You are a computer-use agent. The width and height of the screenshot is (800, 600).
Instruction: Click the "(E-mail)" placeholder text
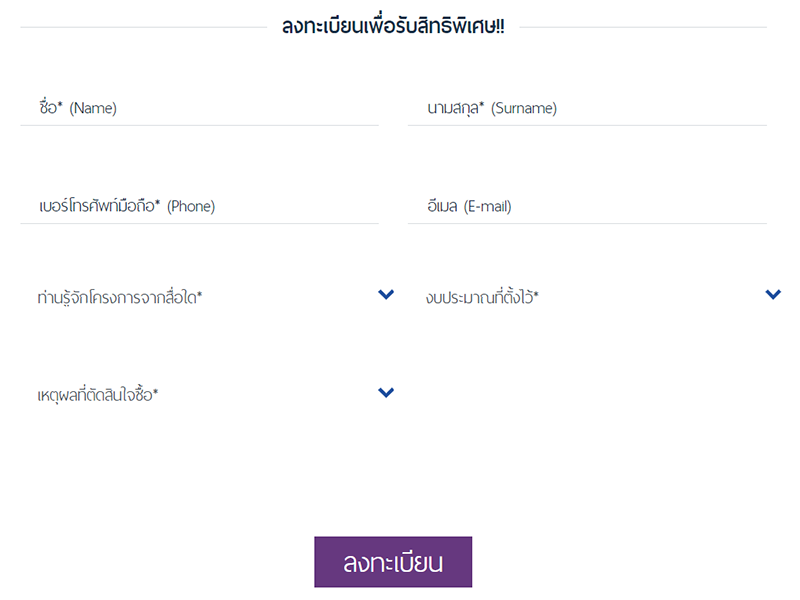click(x=488, y=207)
